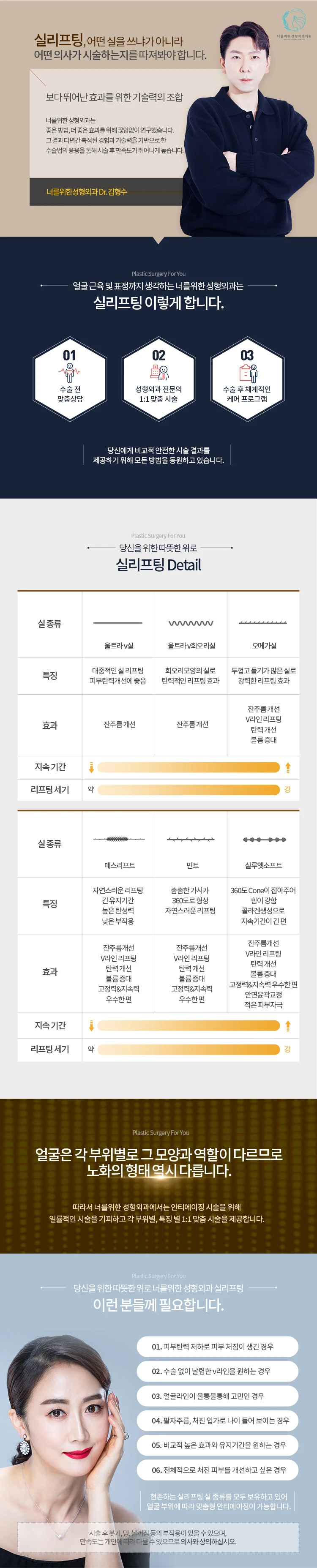Click the 울트라v회오리실 wavy thread illustration
The width and height of the screenshot is (317, 1568).
pyautogui.click(x=191, y=623)
